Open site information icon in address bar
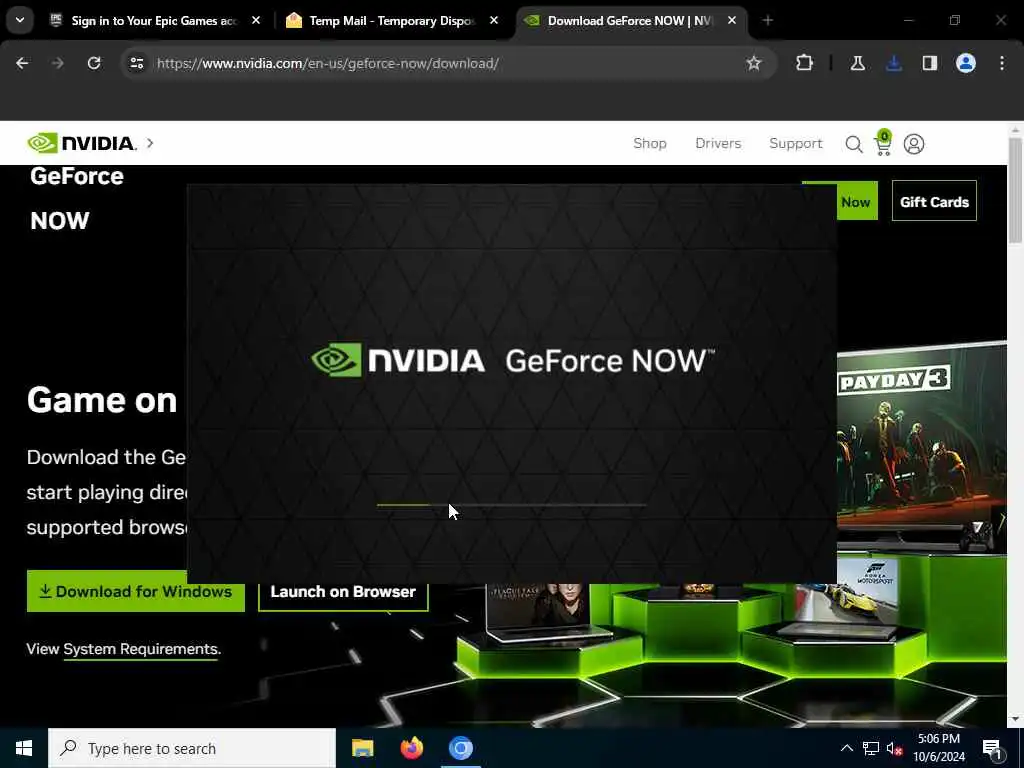The height and width of the screenshot is (768, 1024). point(136,63)
